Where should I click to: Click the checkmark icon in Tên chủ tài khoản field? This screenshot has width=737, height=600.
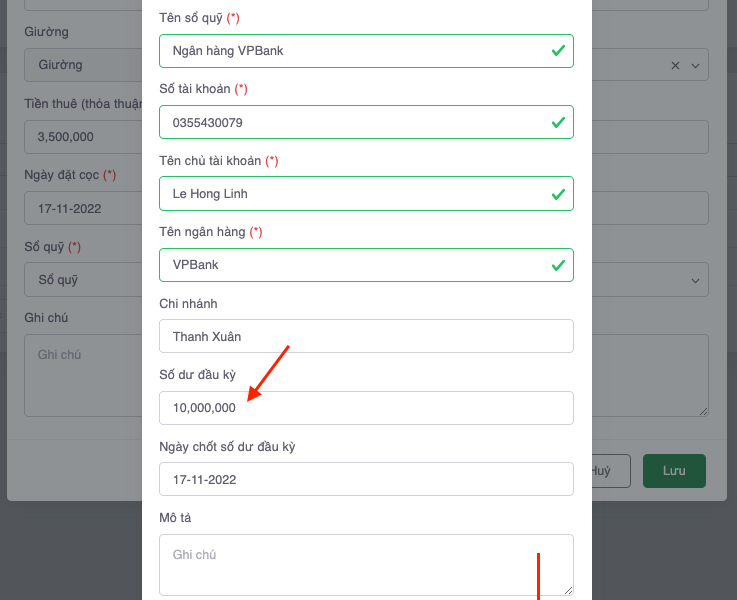(558, 194)
